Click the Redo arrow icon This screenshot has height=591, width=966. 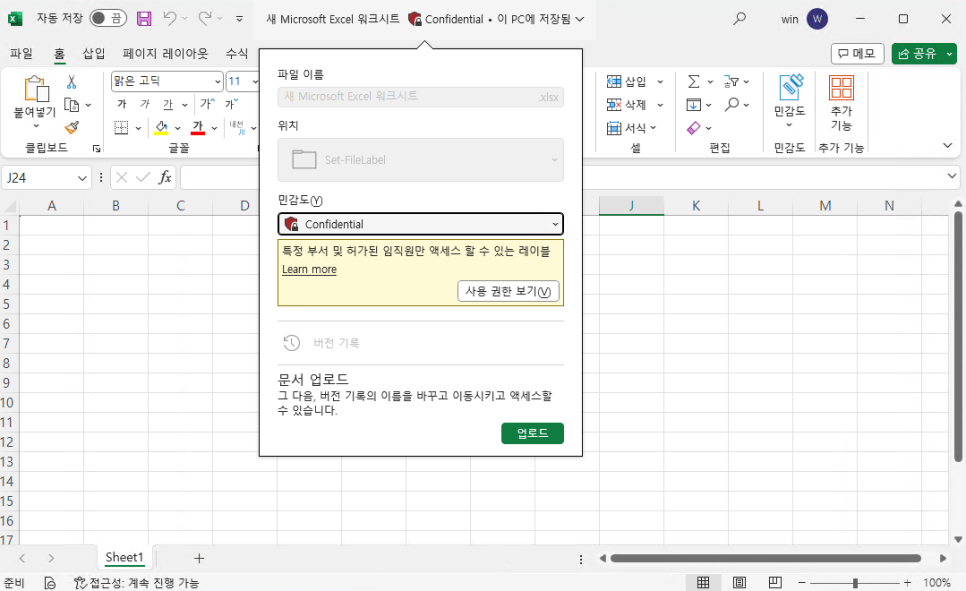tap(205, 18)
